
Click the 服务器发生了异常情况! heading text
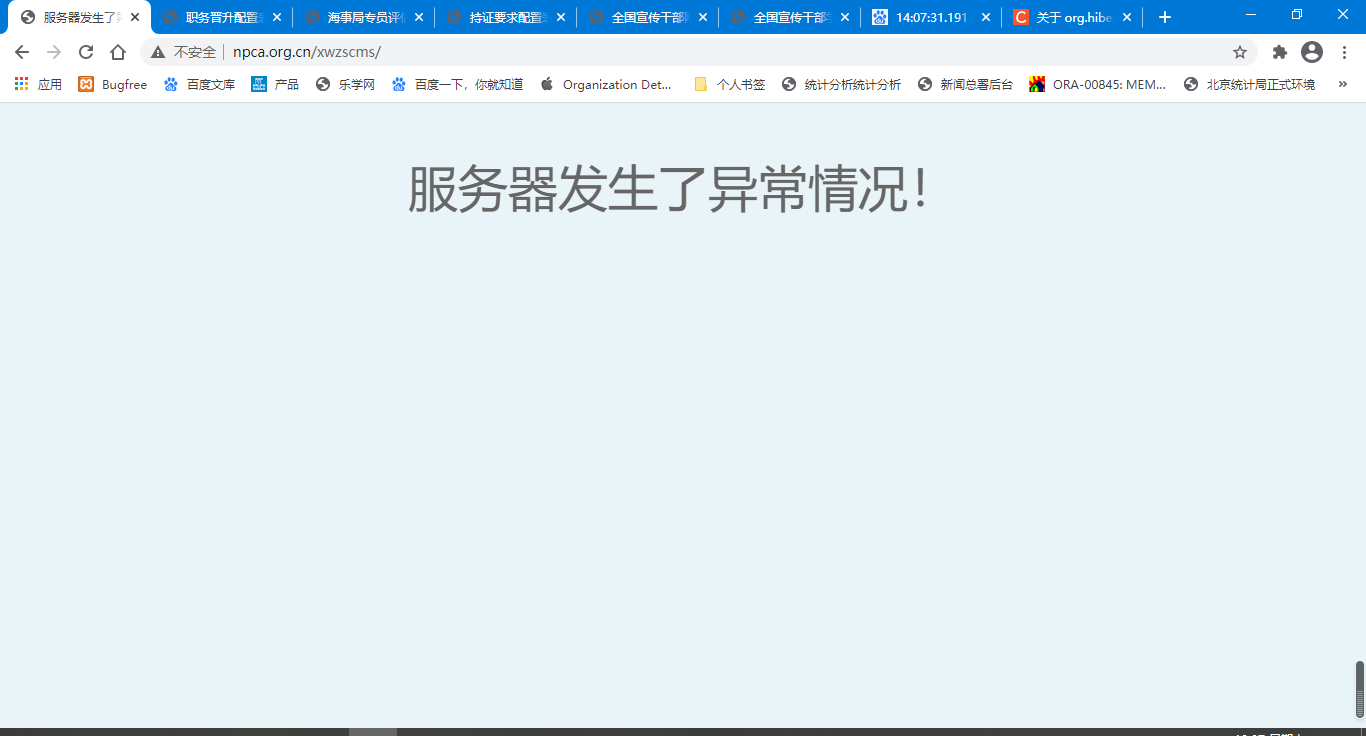pos(668,189)
